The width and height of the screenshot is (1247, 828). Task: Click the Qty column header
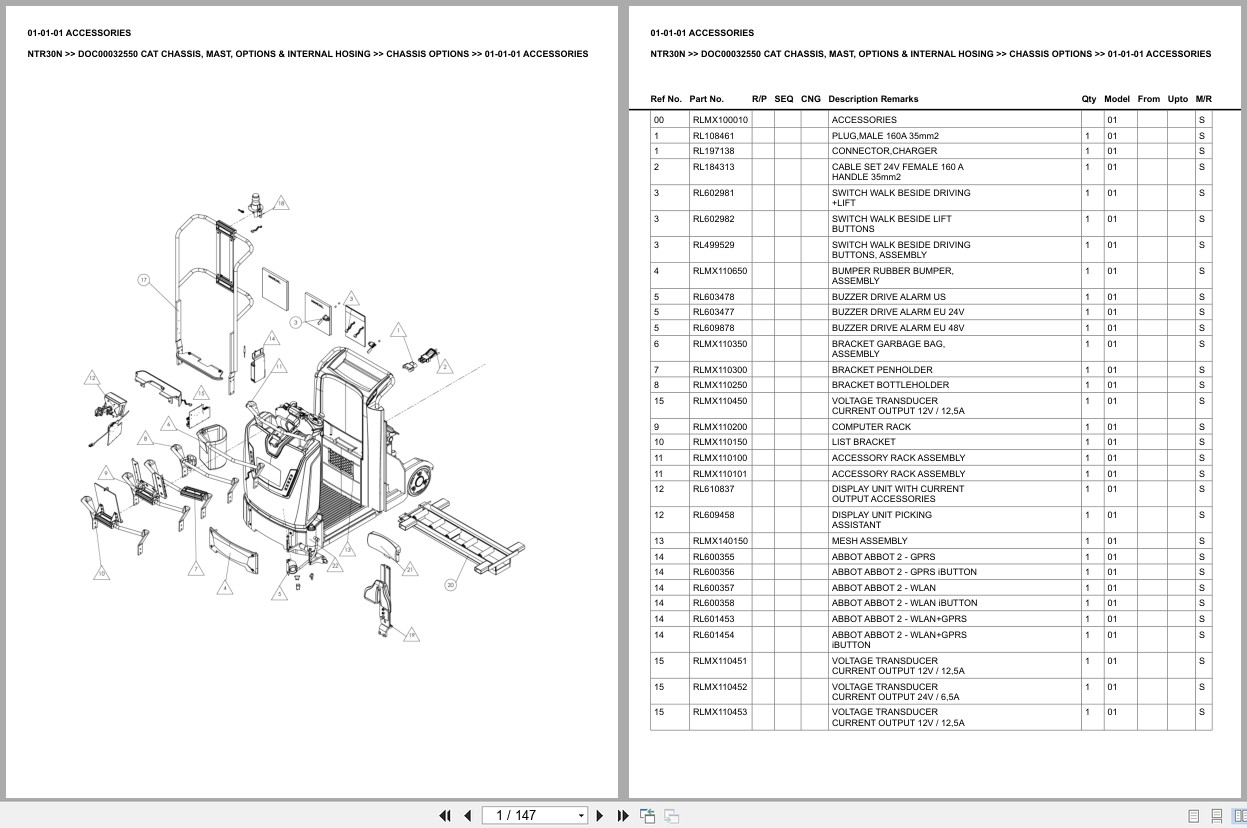pos(1087,99)
